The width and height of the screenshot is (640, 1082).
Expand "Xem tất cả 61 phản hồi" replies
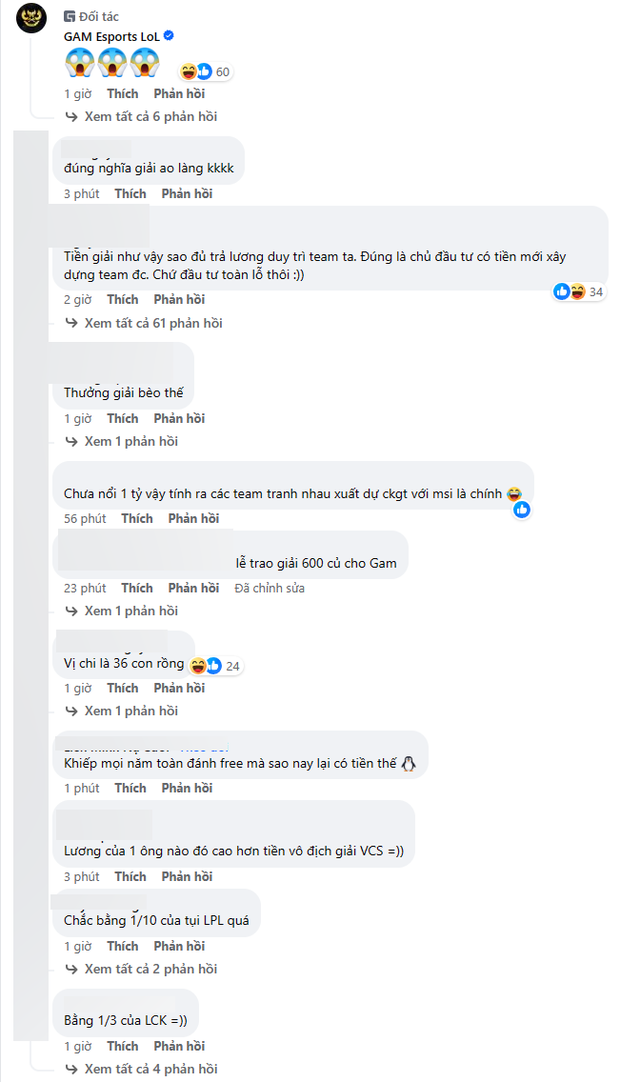(153, 323)
